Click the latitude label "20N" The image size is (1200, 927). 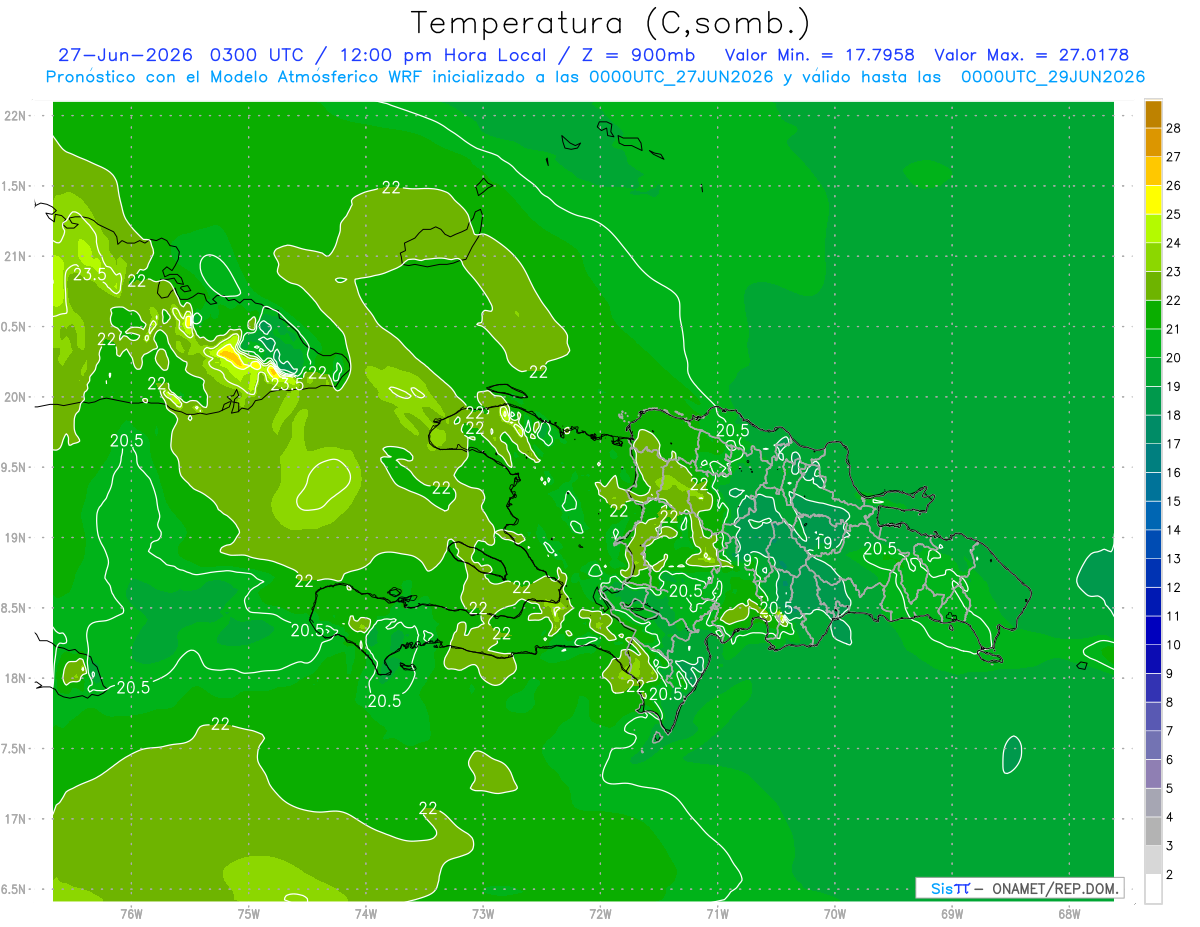click(x=16, y=397)
